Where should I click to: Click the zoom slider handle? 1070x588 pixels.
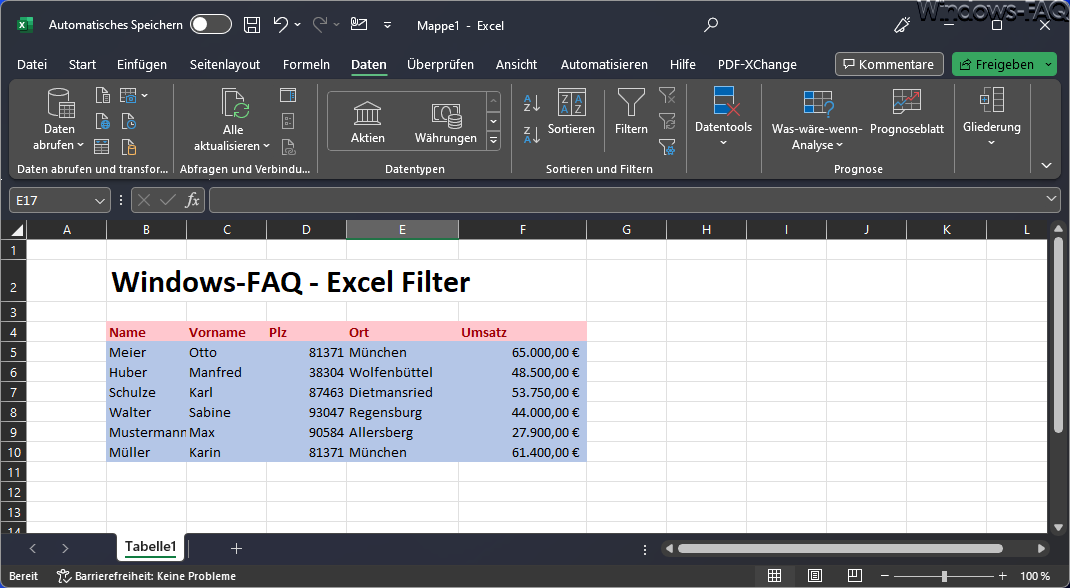pos(944,576)
